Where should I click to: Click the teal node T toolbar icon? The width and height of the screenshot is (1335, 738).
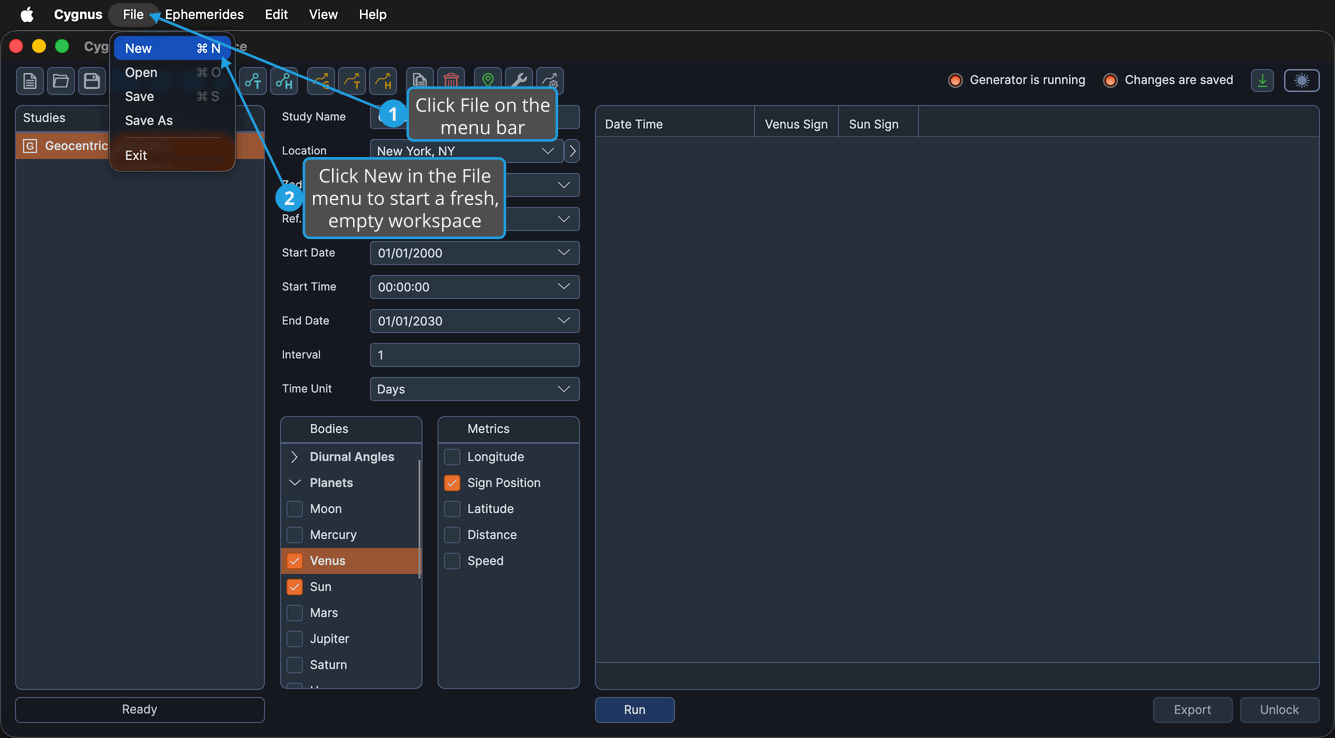[x=253, y=81]
